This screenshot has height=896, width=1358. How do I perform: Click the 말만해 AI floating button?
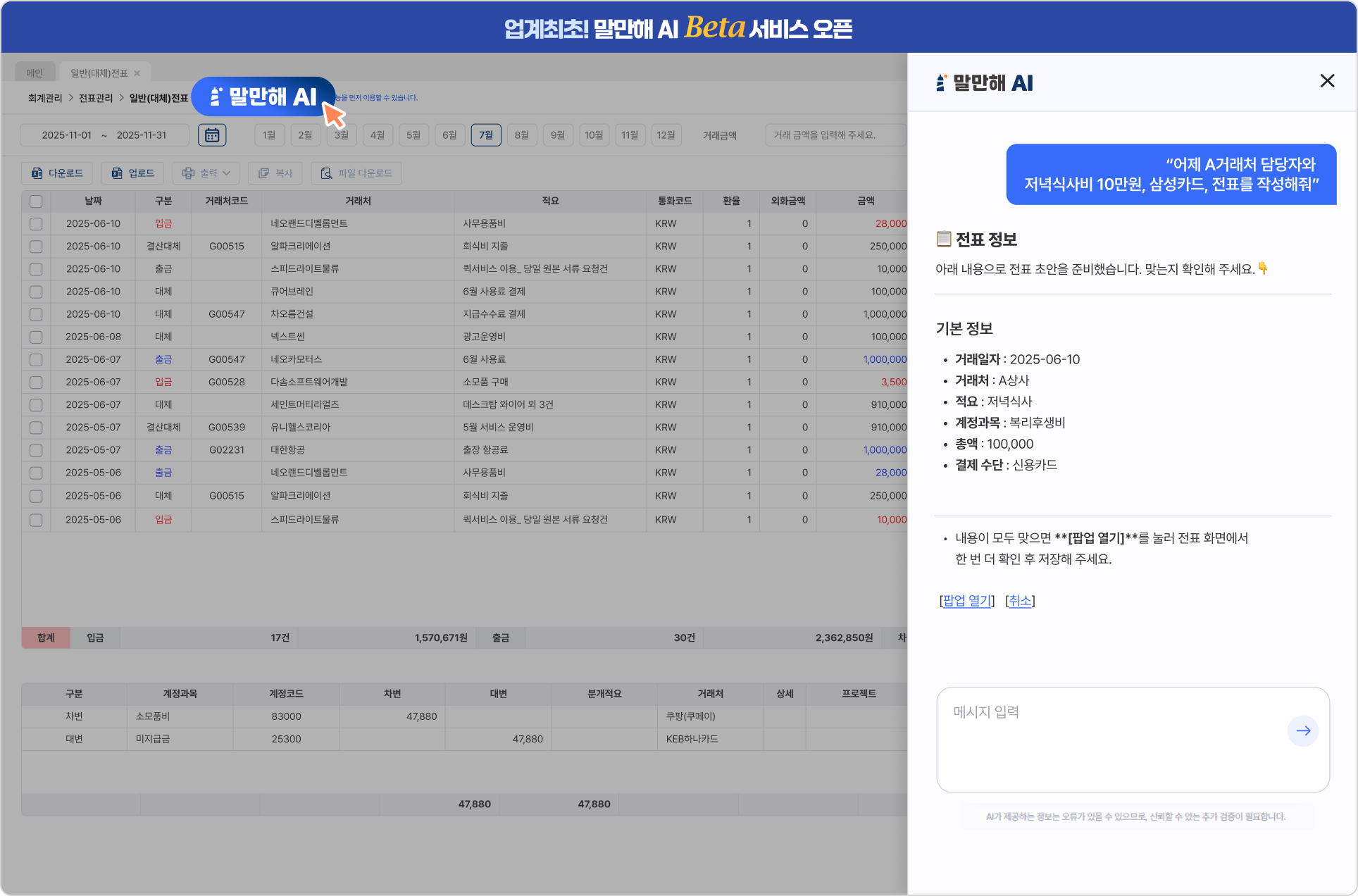263,97
